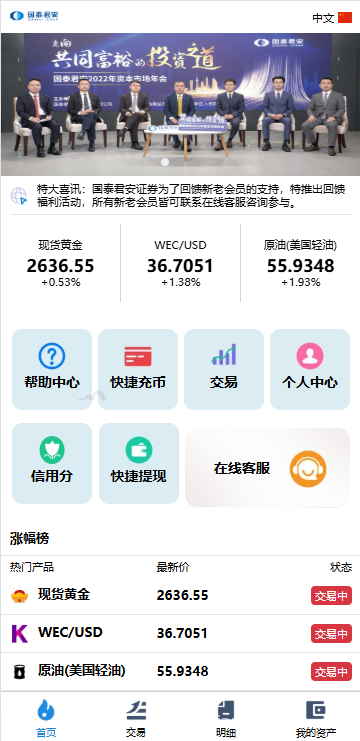
Task: Click 交易中 button for WEC/USD
Action: tap(331, 633)
